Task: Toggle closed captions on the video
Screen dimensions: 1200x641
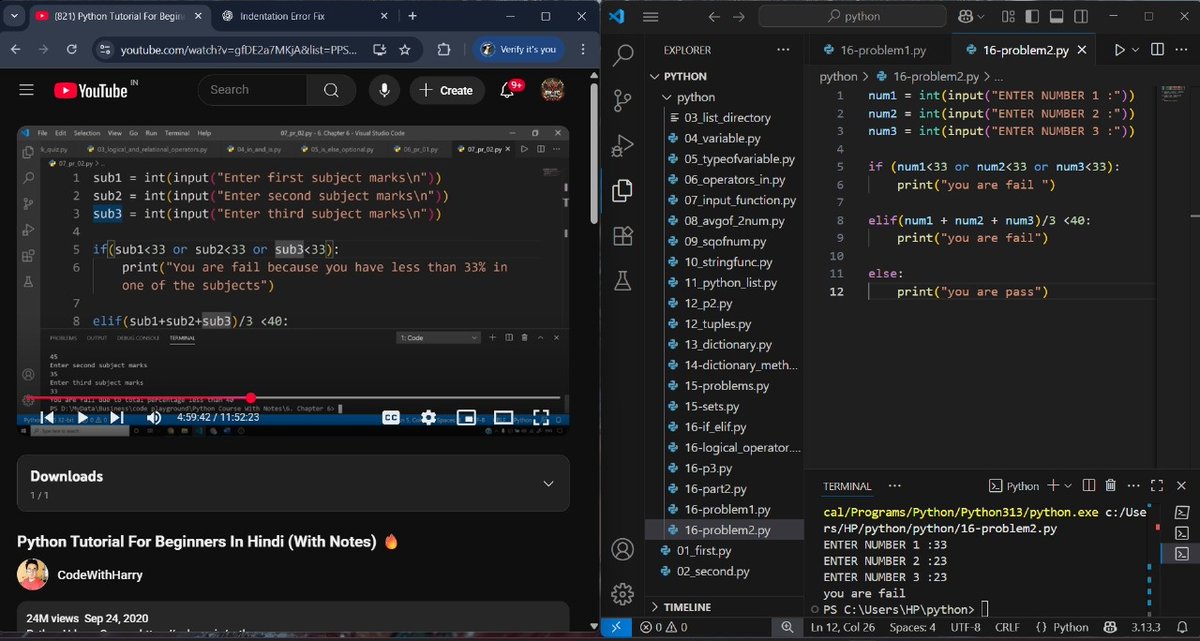Action: pyautogui.click(x=390, y=417)
